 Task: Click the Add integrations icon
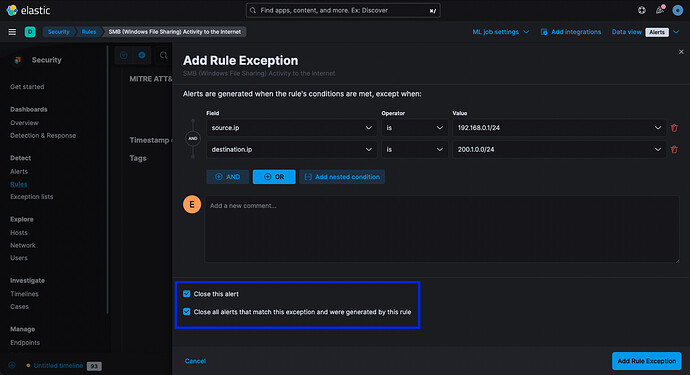(x=544, y=32)
